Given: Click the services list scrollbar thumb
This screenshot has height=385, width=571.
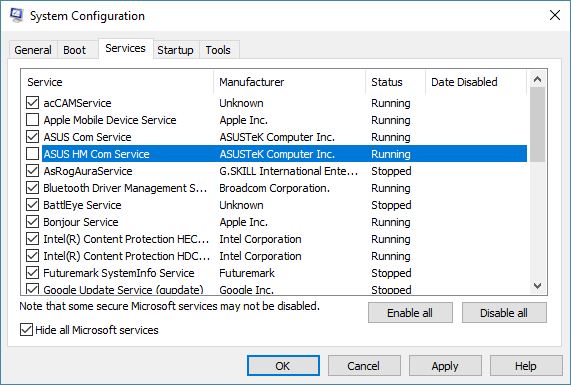Looking at the screenshot, I should tap(537, 125).
